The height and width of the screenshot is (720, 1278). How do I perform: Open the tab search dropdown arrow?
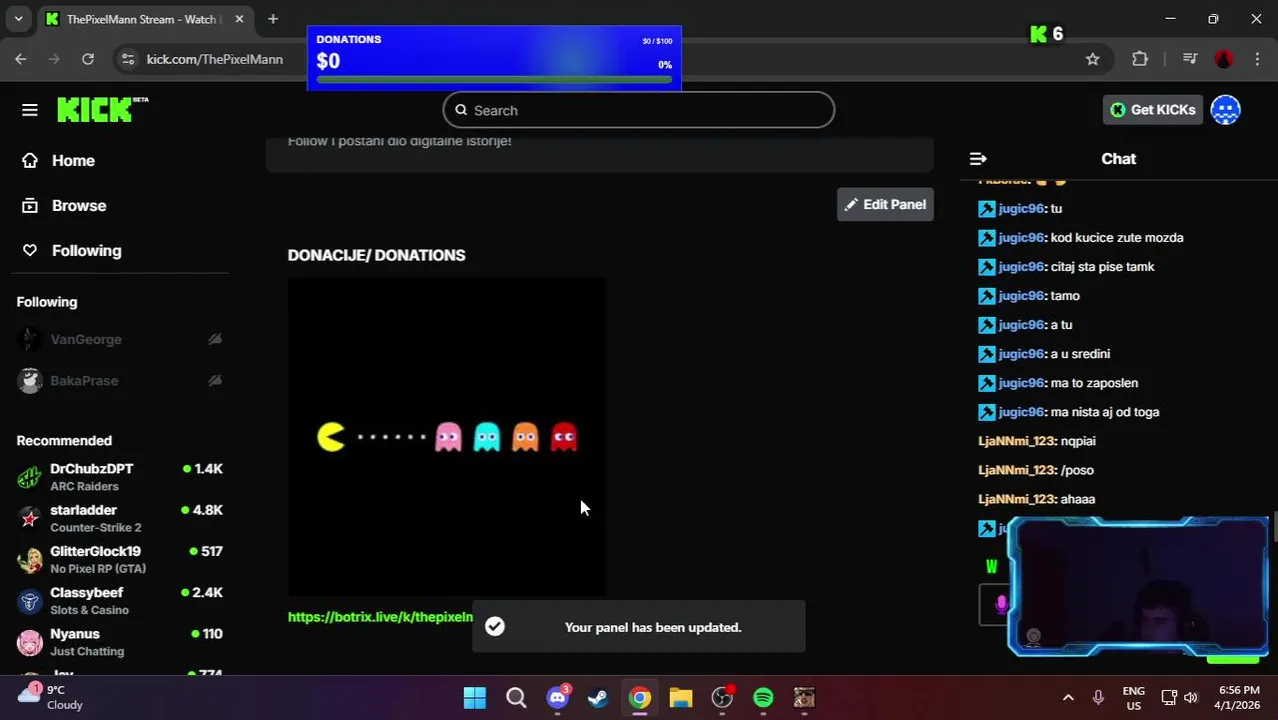18,19
